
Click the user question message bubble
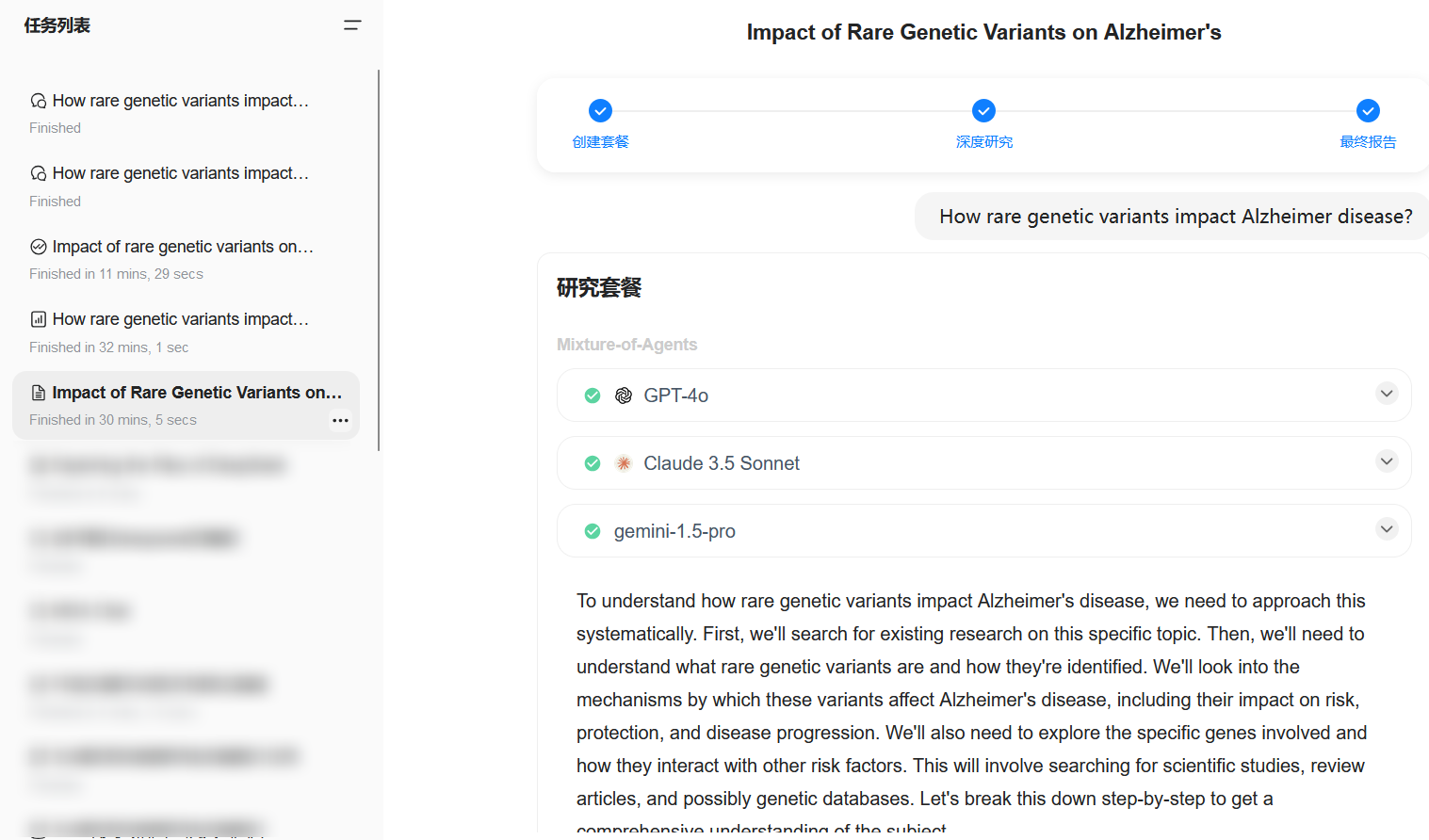point(1172,217)
